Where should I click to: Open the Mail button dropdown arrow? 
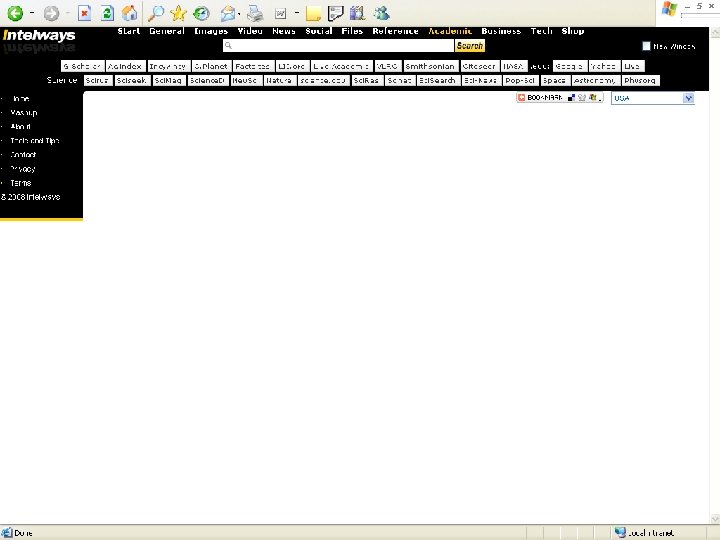(239, 14)
